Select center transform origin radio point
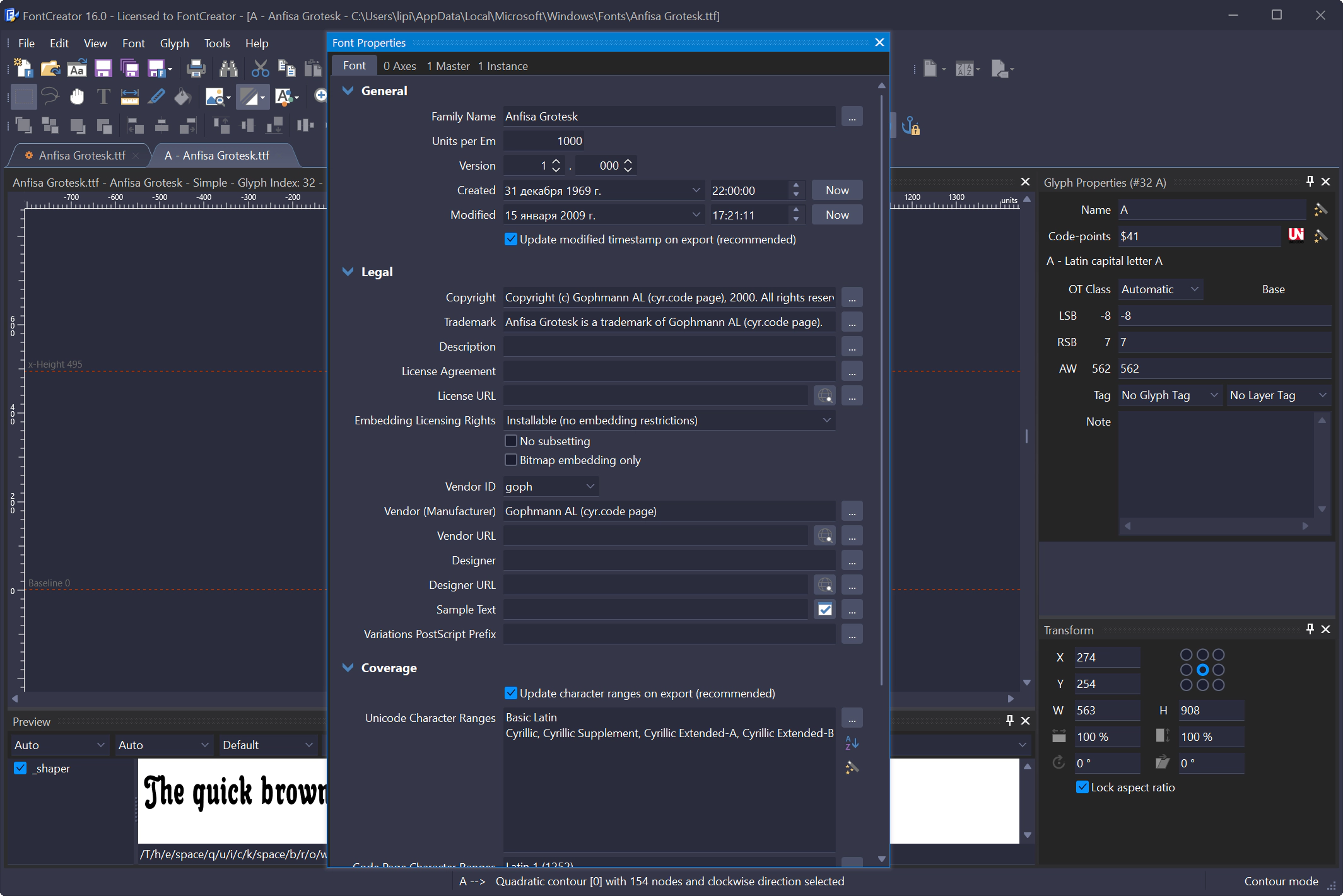The height and width of the screenshot is (896, 1343). coord(1202,670)
